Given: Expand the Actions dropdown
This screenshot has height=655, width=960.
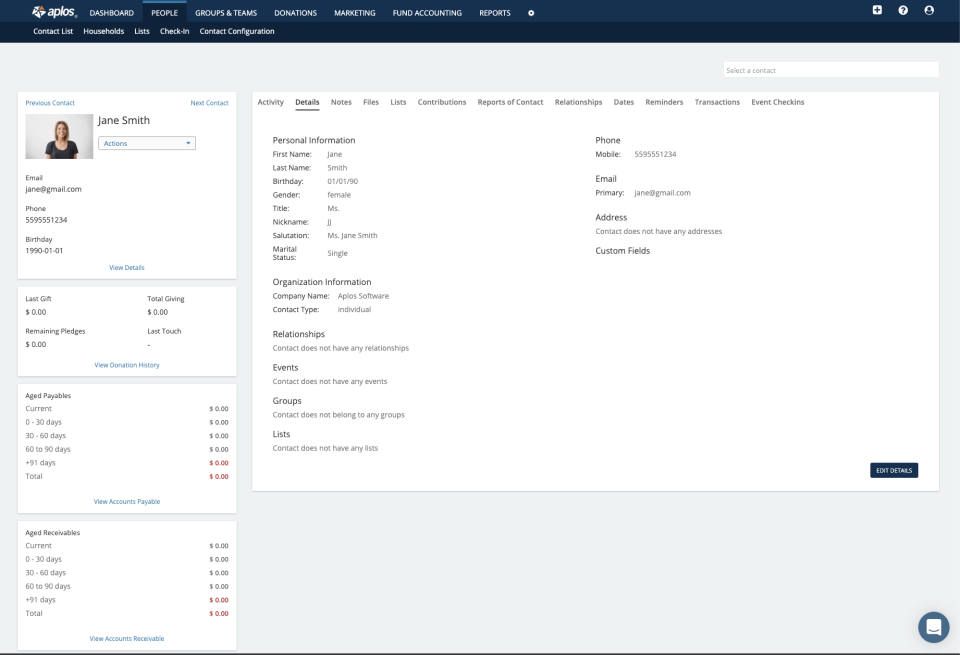Looking at the screenshot, I should (147, 143).
